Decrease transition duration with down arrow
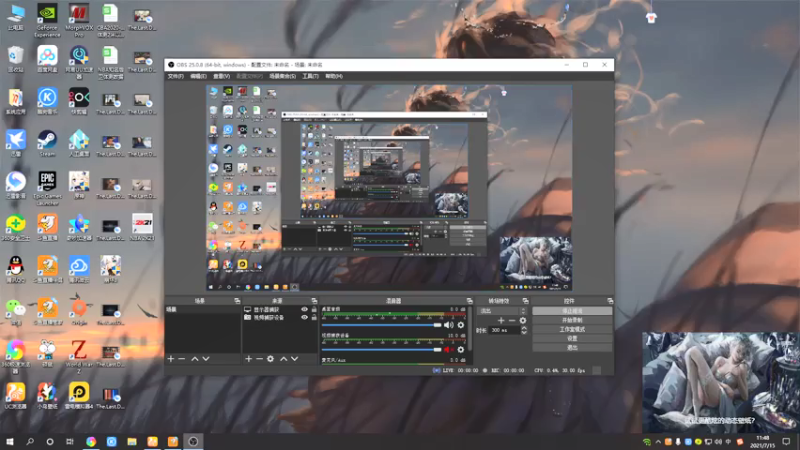This screenshot has height=450, width=800. click(524, 333)
